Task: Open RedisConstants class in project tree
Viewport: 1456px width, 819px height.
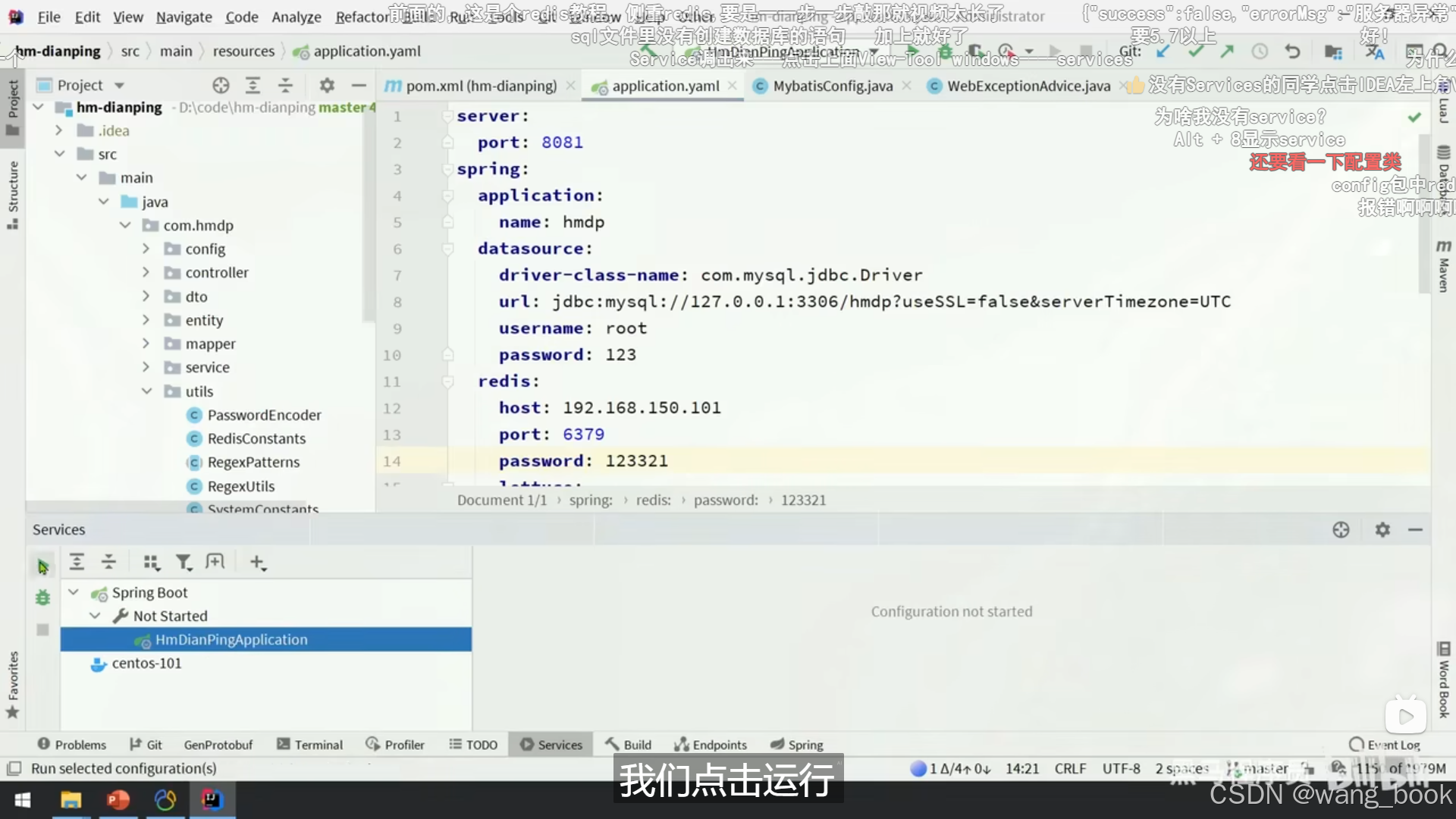Action: [256, 438]
